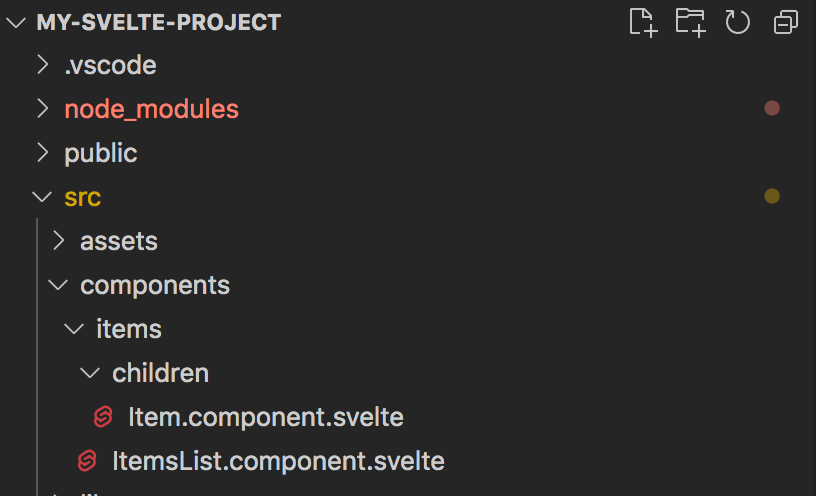Screen dimensions: 816x496
Task: Collapse the items folder
Action: (74, 329)
